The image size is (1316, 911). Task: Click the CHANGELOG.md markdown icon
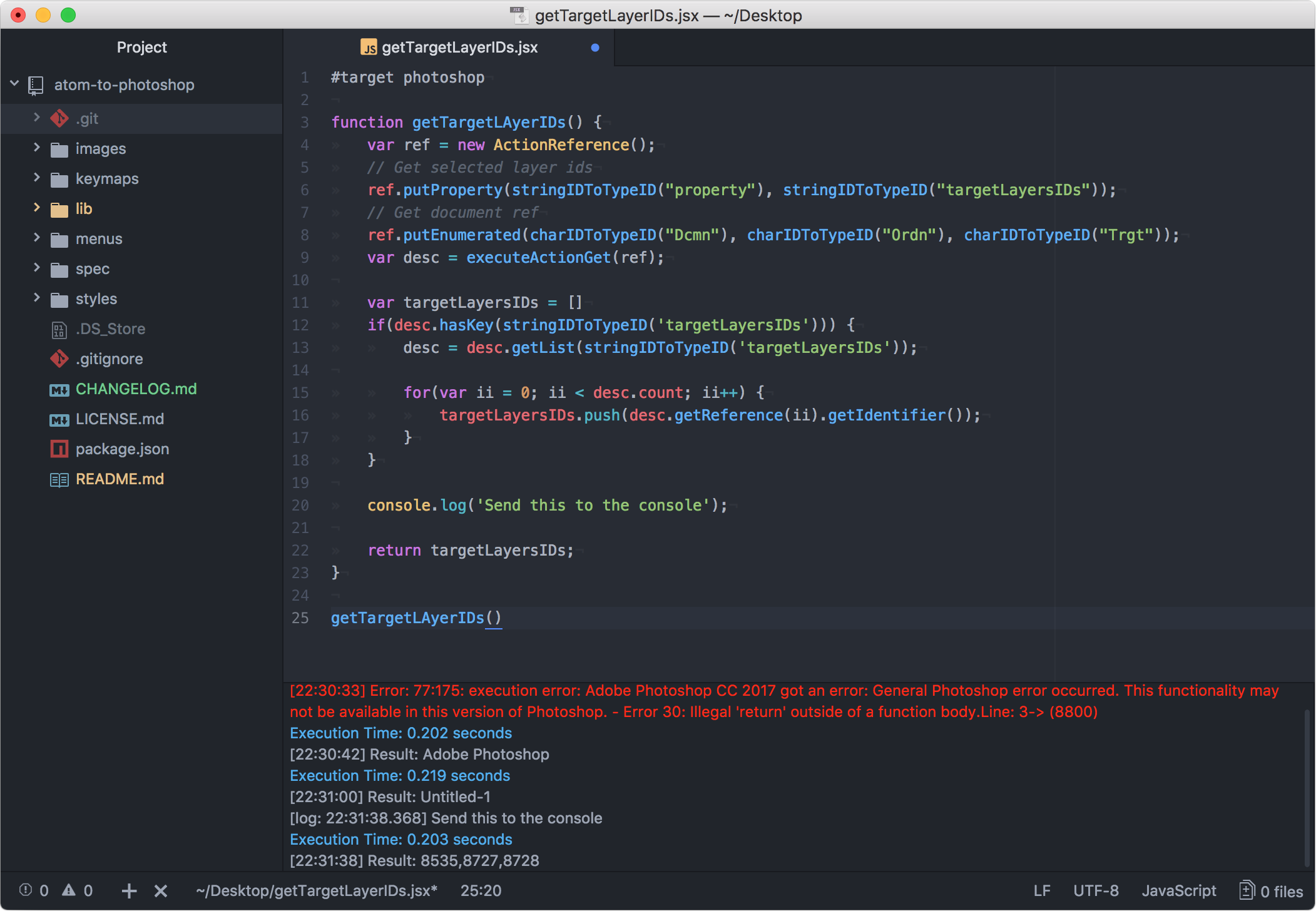(x=59, y=390)
